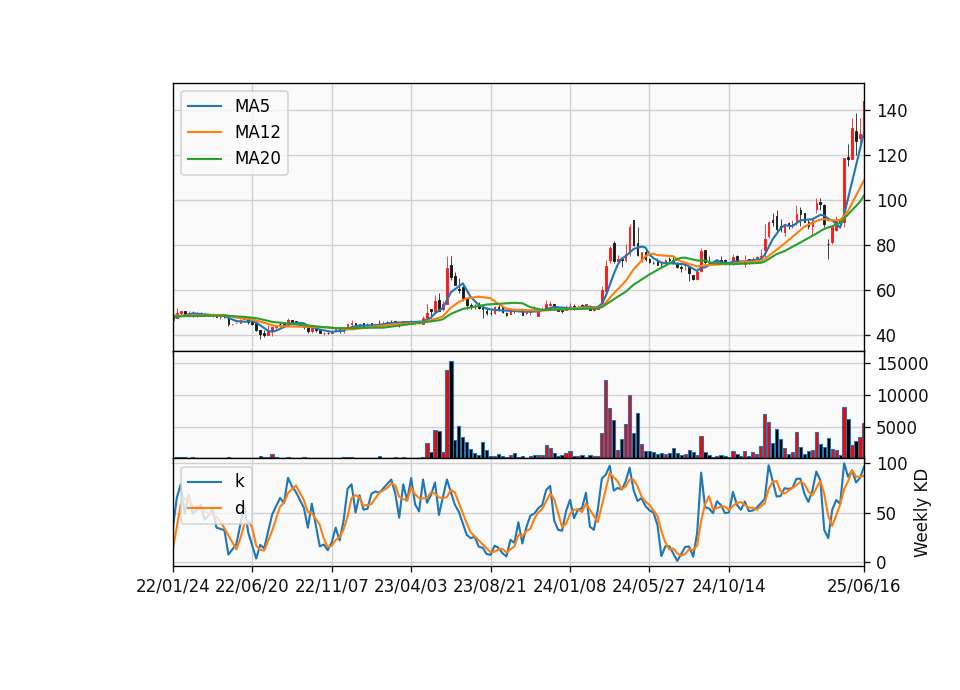Click the 15000 volume axis tick label
This screenshot has height=690, width=960.
902,364
